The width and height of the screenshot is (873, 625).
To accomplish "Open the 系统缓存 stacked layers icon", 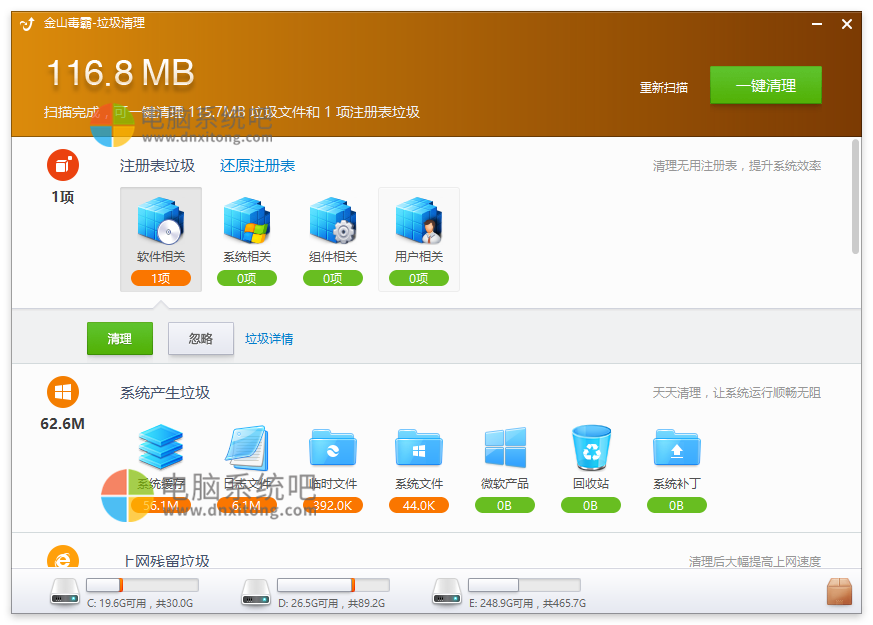I will coord(161,447).
